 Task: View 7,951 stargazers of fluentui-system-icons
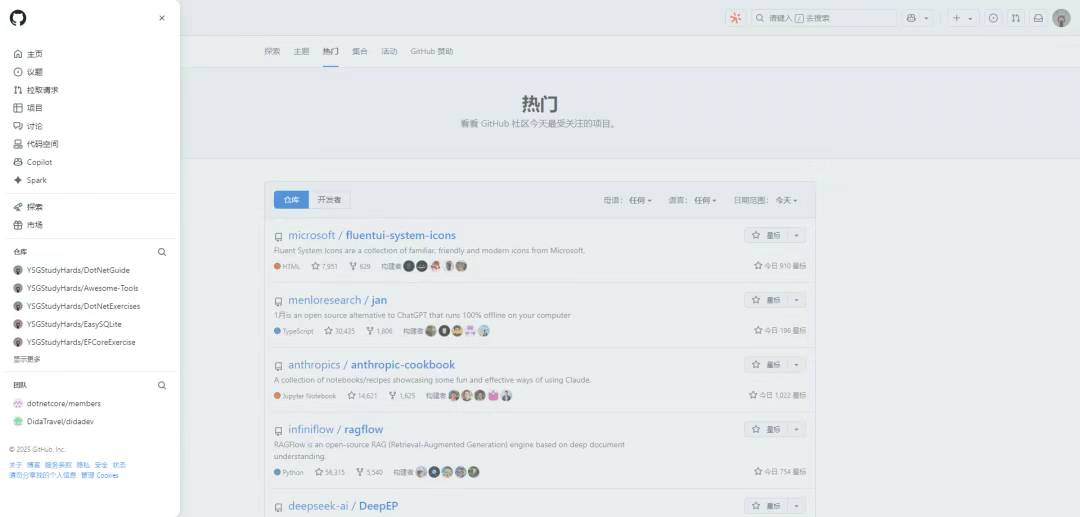click(324, 266)
